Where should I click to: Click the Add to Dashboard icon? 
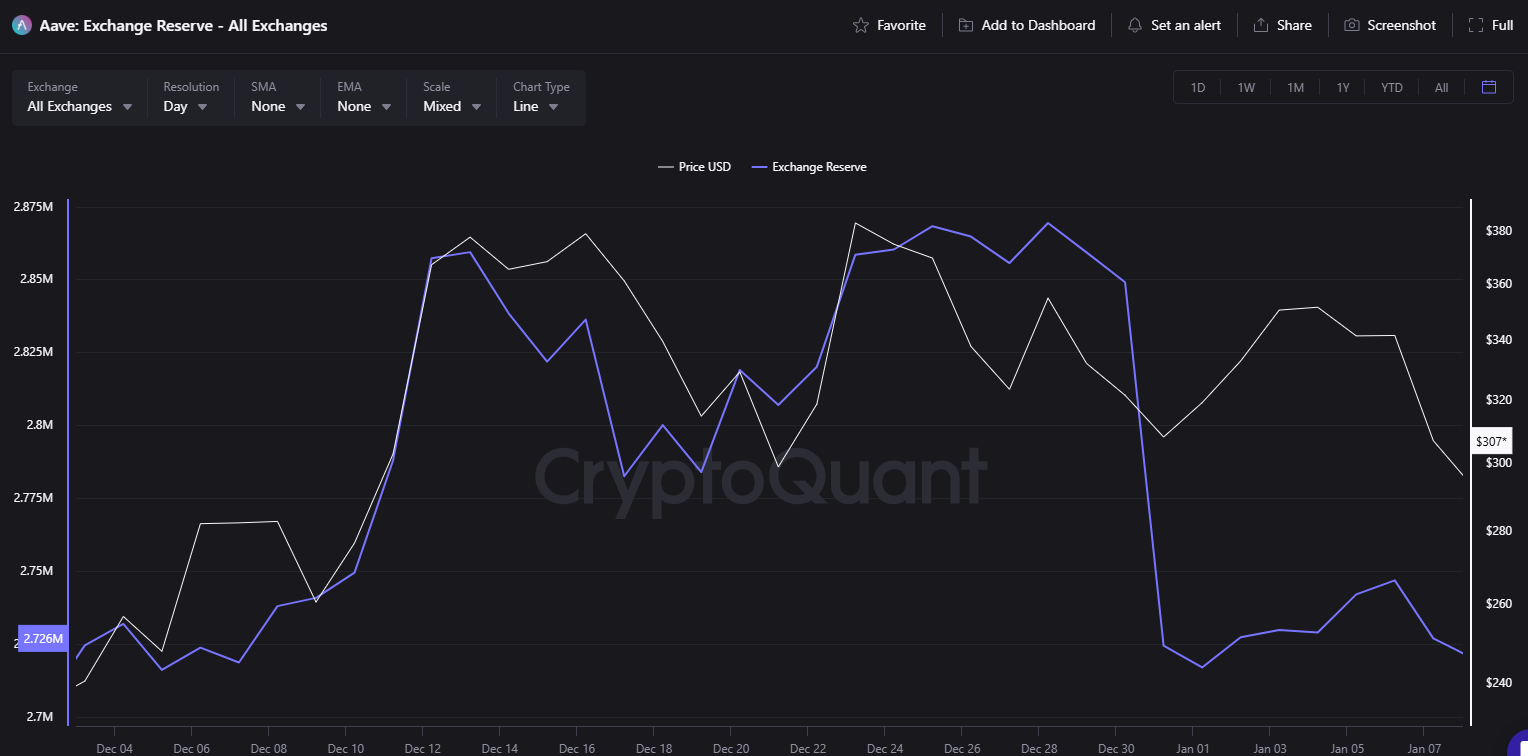[965, 25]
